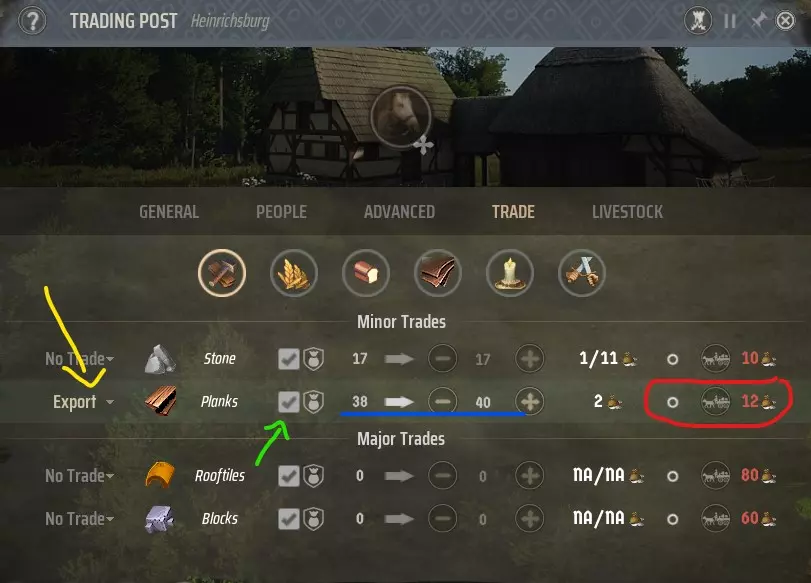Select the Planks trade route radio circle
This screenshot has height=583, width=811.
[672, 402]
